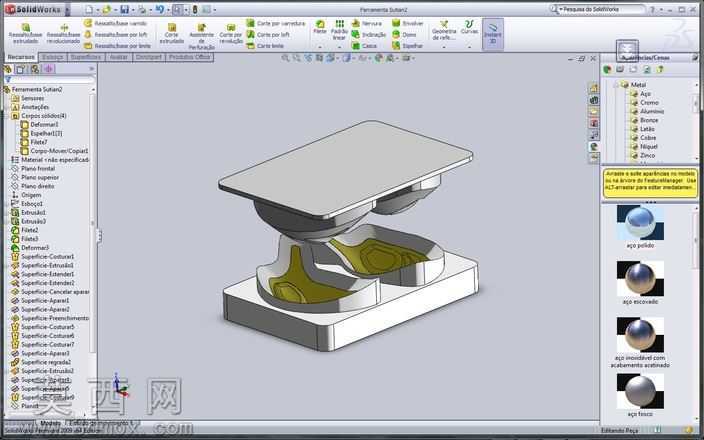Open the Design Library task pane tab

tap(594, 100)
